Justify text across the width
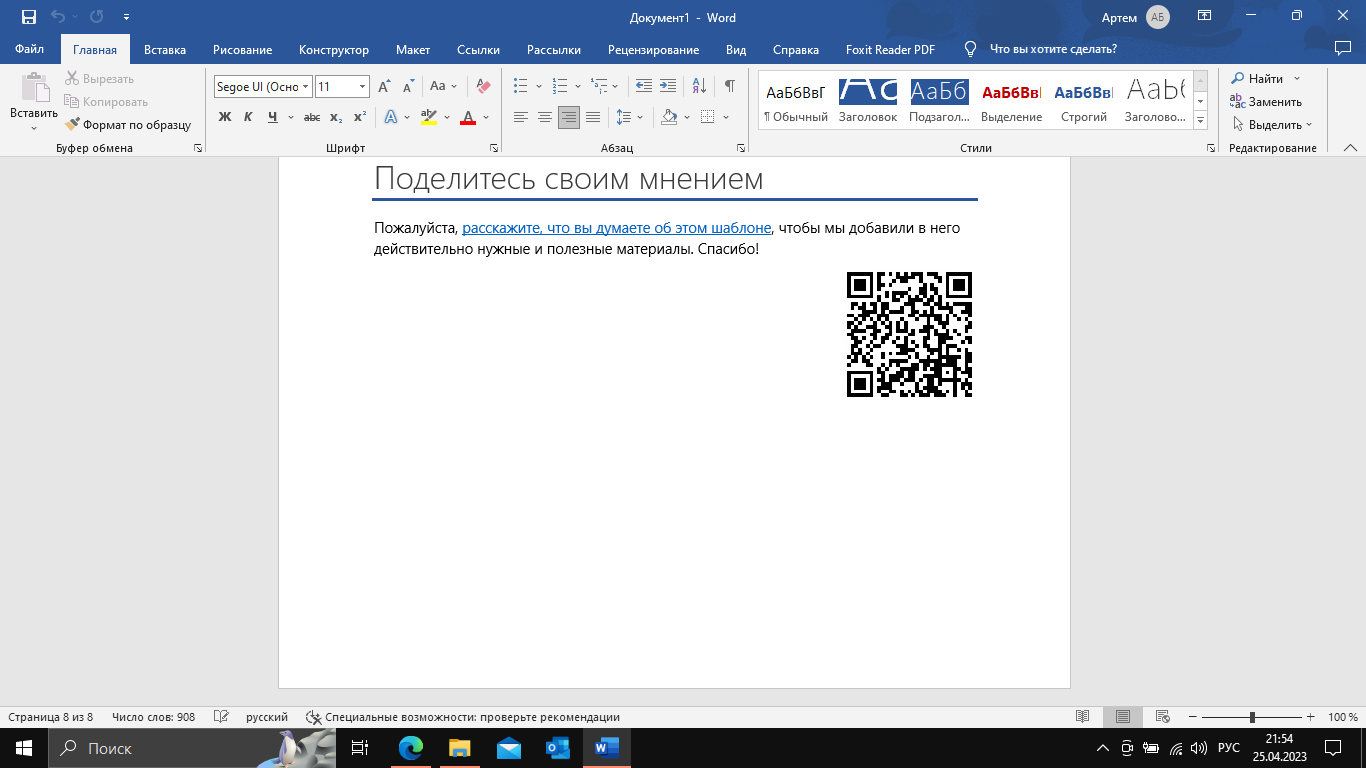1366x768 pixels. click(593, 117)
